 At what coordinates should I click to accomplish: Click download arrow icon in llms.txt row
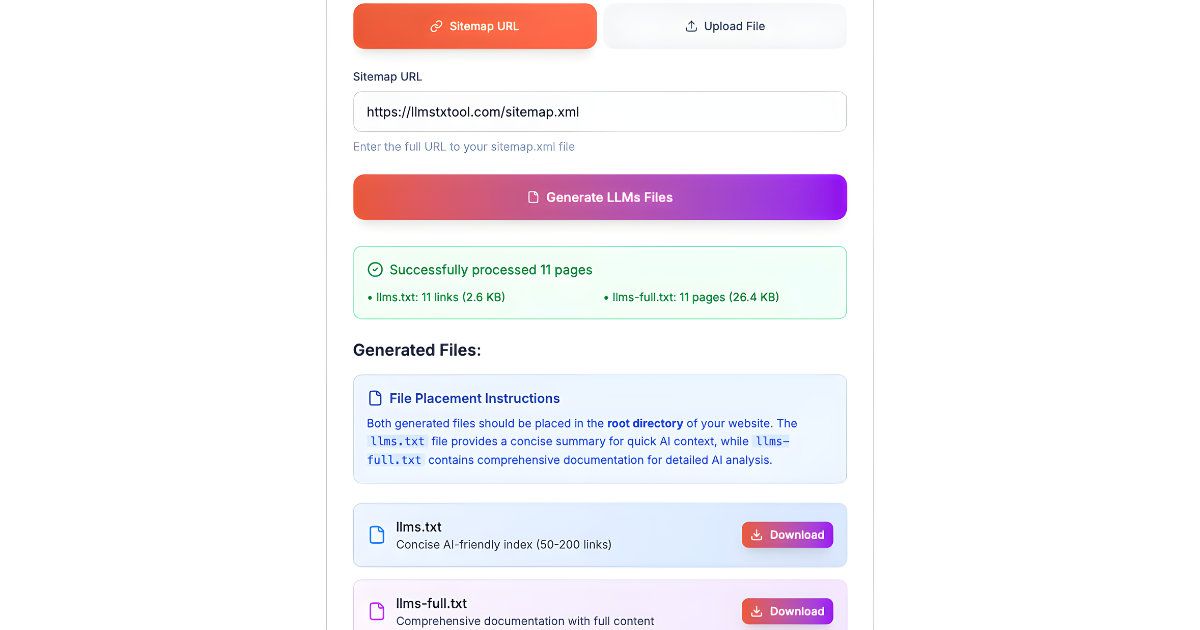tap(757, 535)
